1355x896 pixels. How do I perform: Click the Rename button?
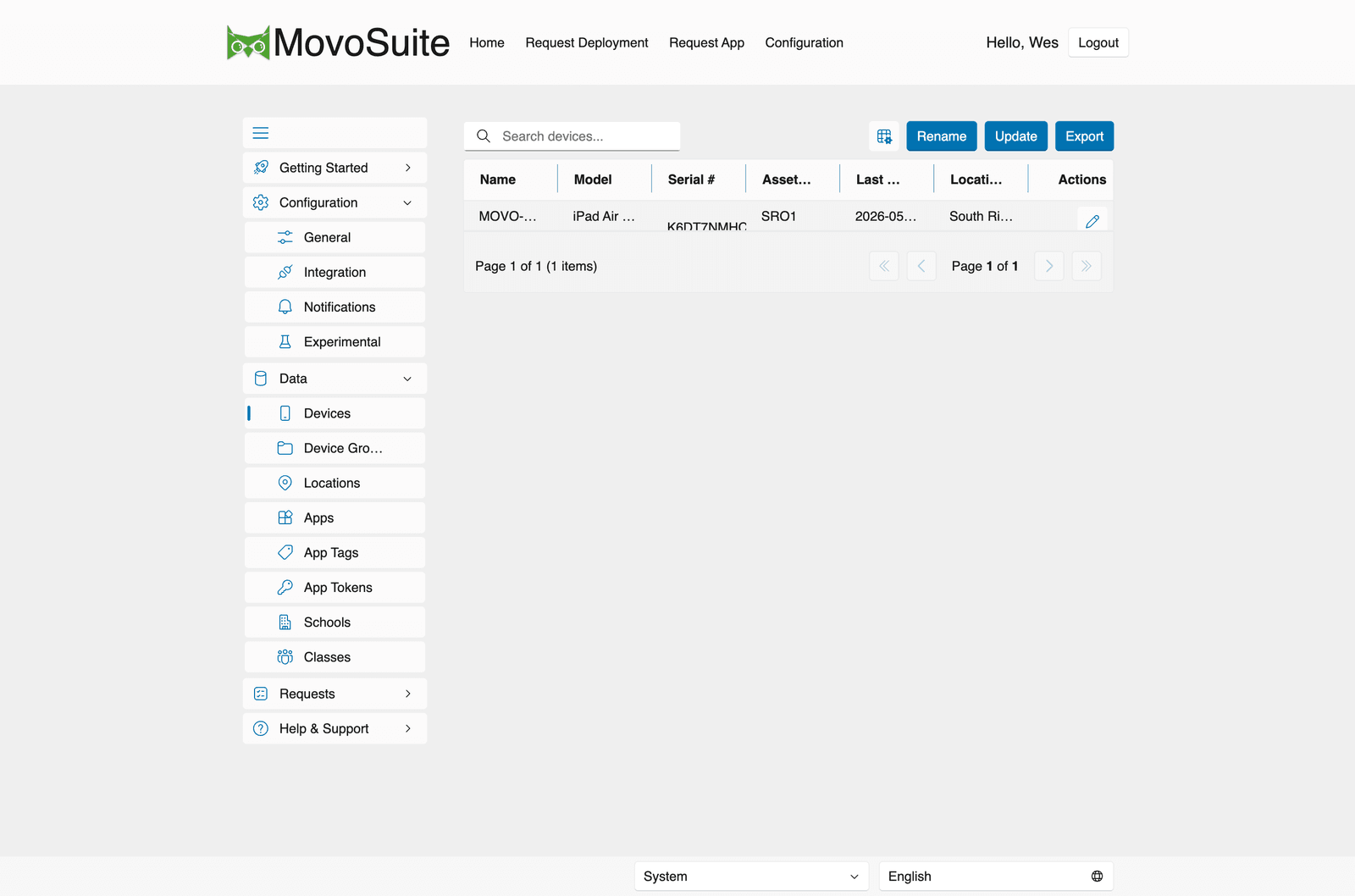tap(942, 136)
